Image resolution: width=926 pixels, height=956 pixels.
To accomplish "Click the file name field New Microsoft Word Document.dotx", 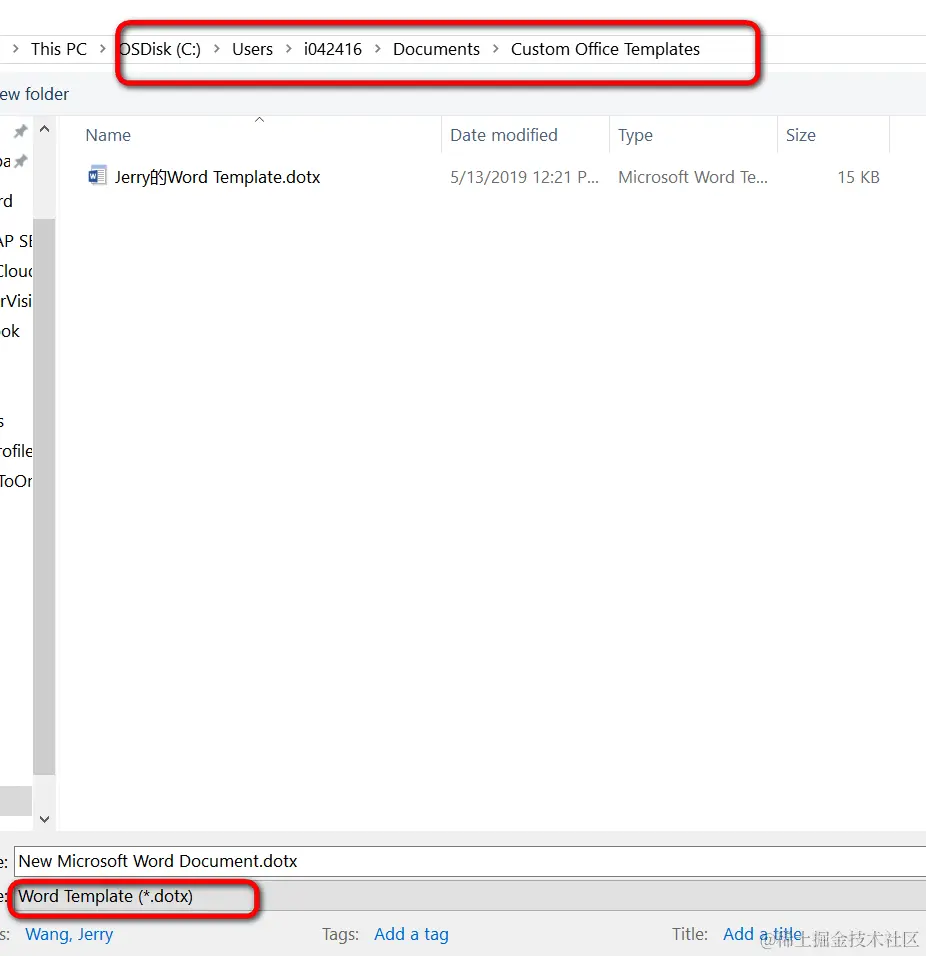I will pos(470,861).
